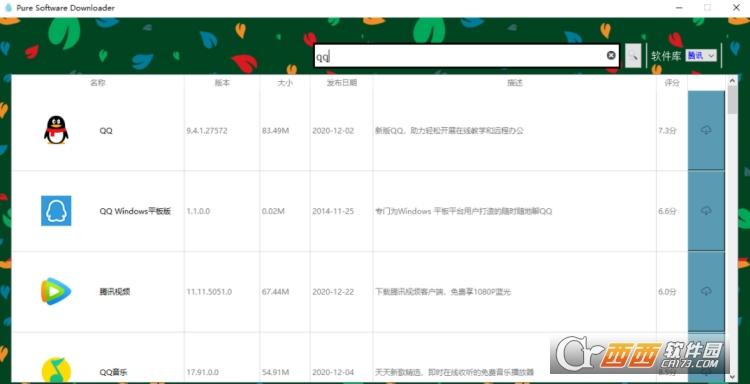The width and height of the screenshot is (750, 384).
Task: Click the Pure Software Downloader title icon
Action: click(8, 8)
